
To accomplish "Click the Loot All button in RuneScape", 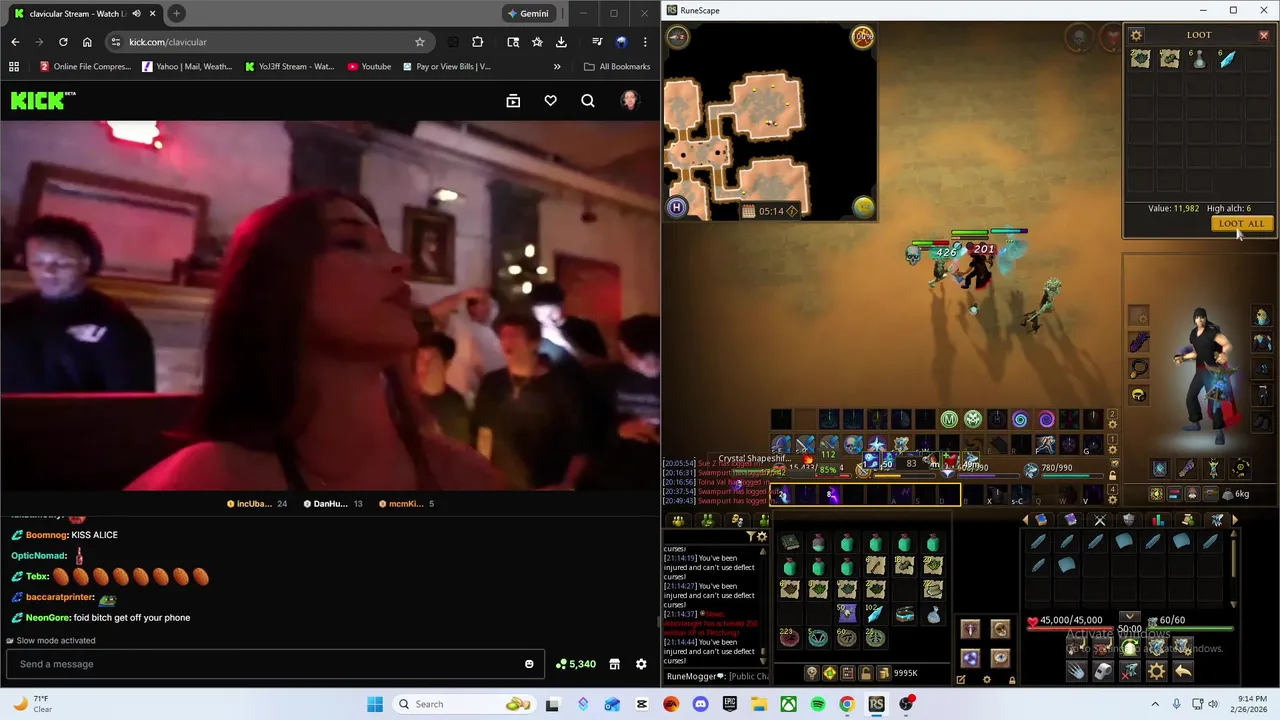I will pyautogui.click(x=1241, y=223).
